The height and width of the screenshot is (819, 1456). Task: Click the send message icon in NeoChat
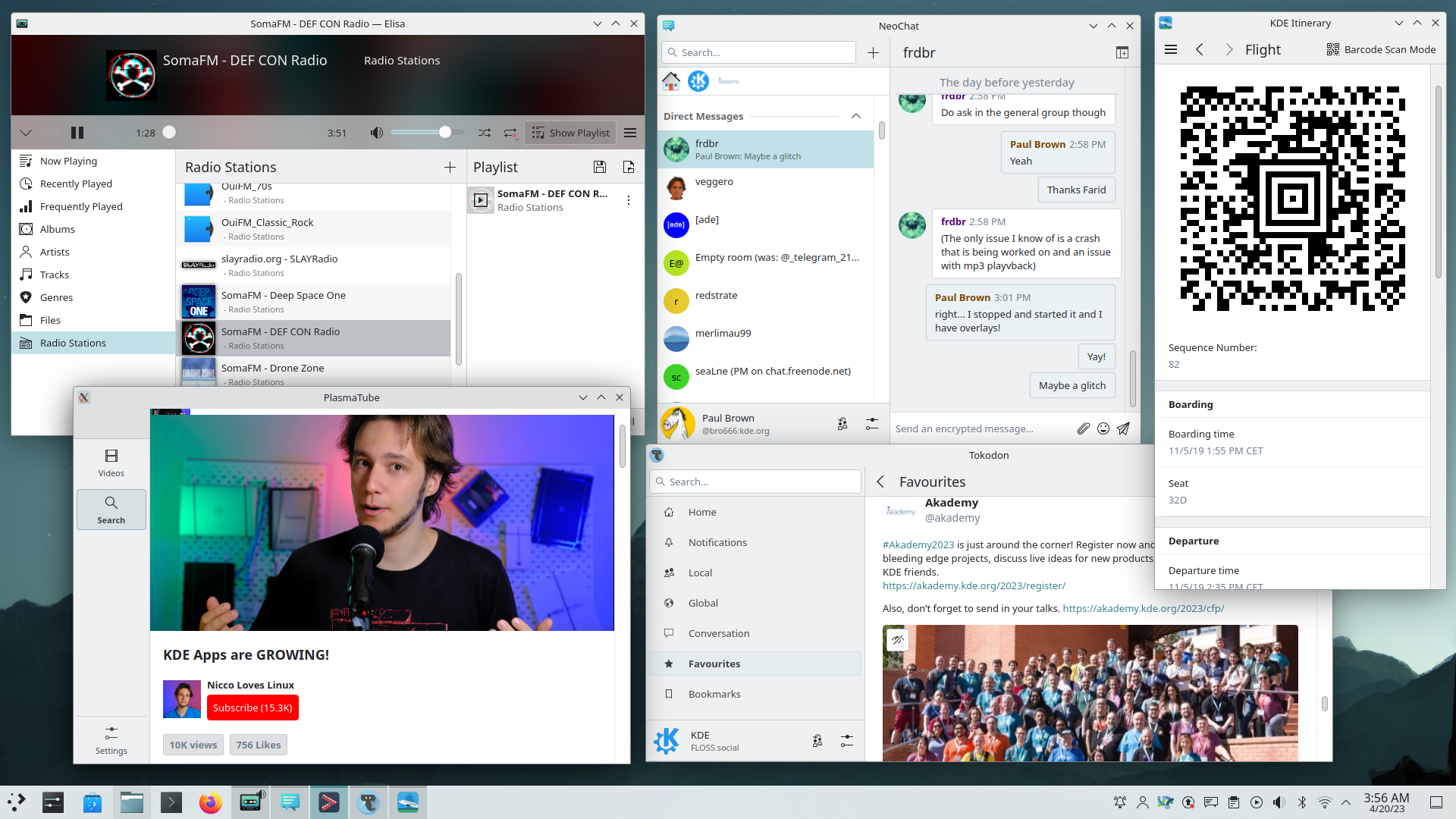[x=1124, y=428]
